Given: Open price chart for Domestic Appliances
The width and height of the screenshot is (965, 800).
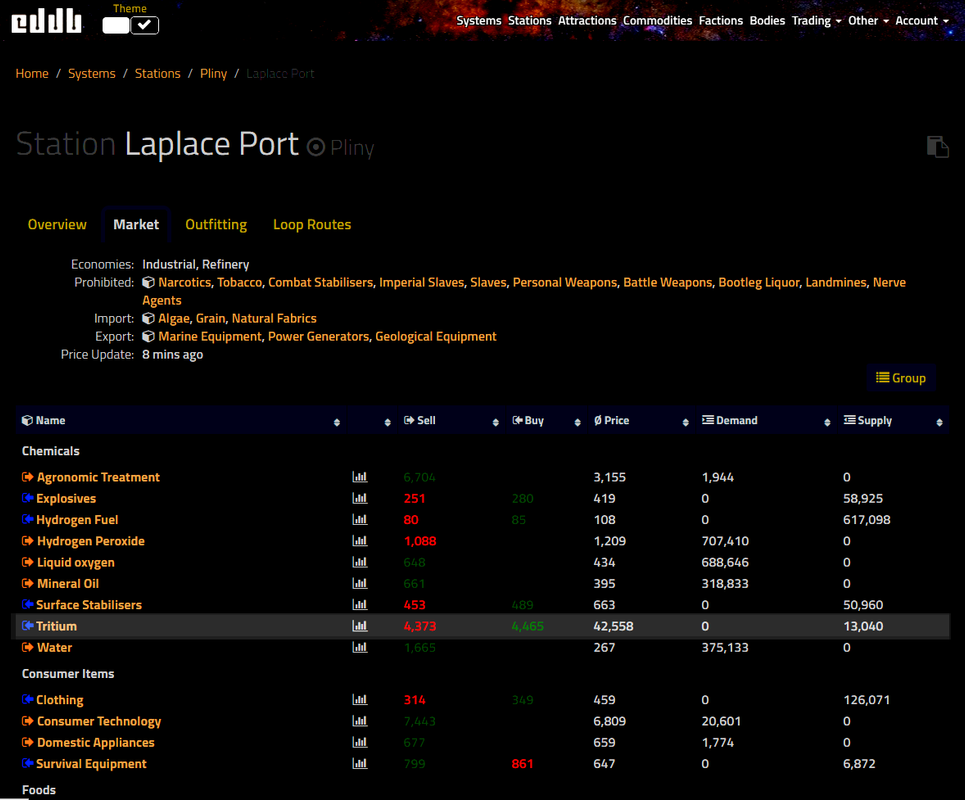Looking at the screenshot, I should click(x=359, y=742).
